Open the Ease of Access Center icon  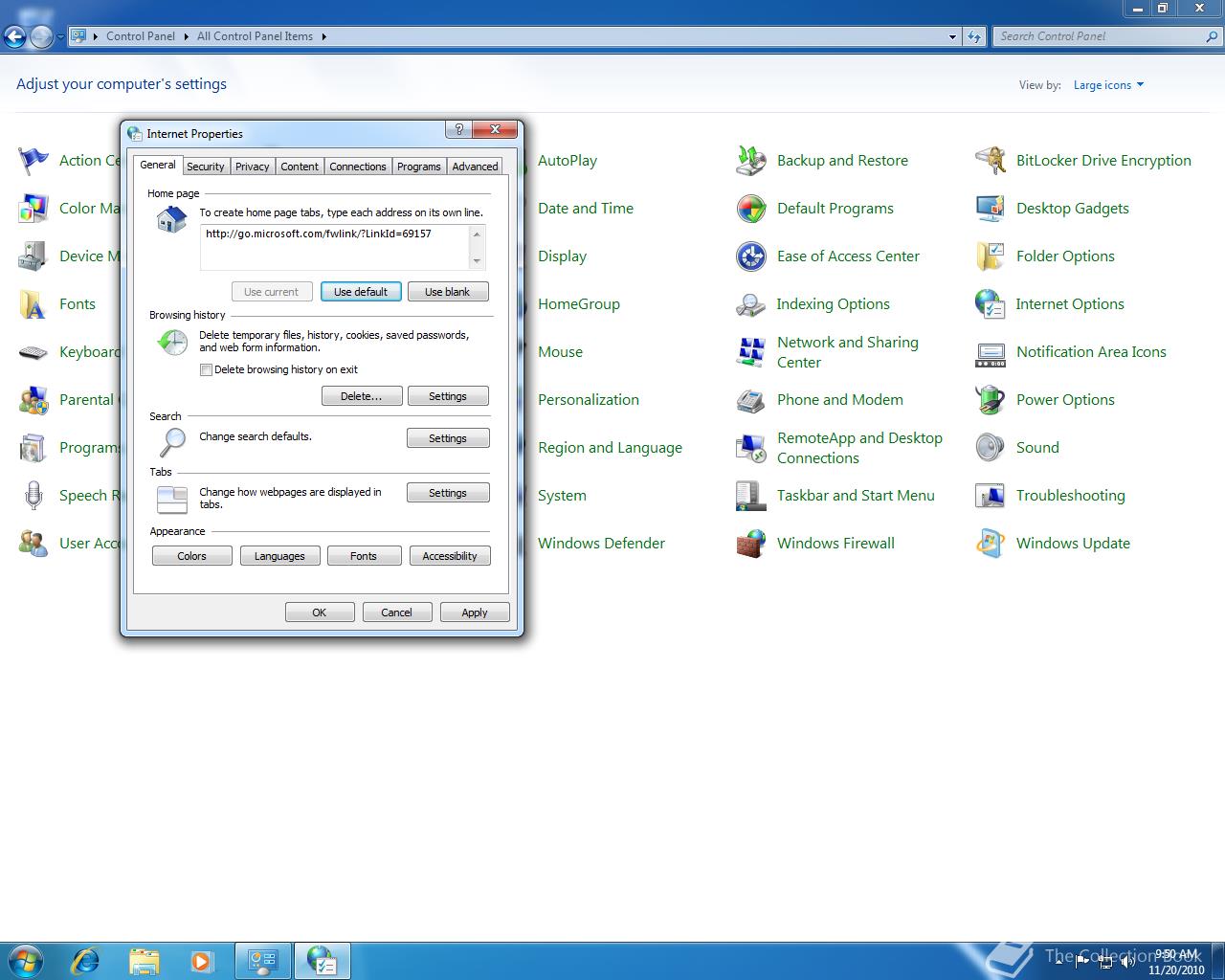point(751,256)
